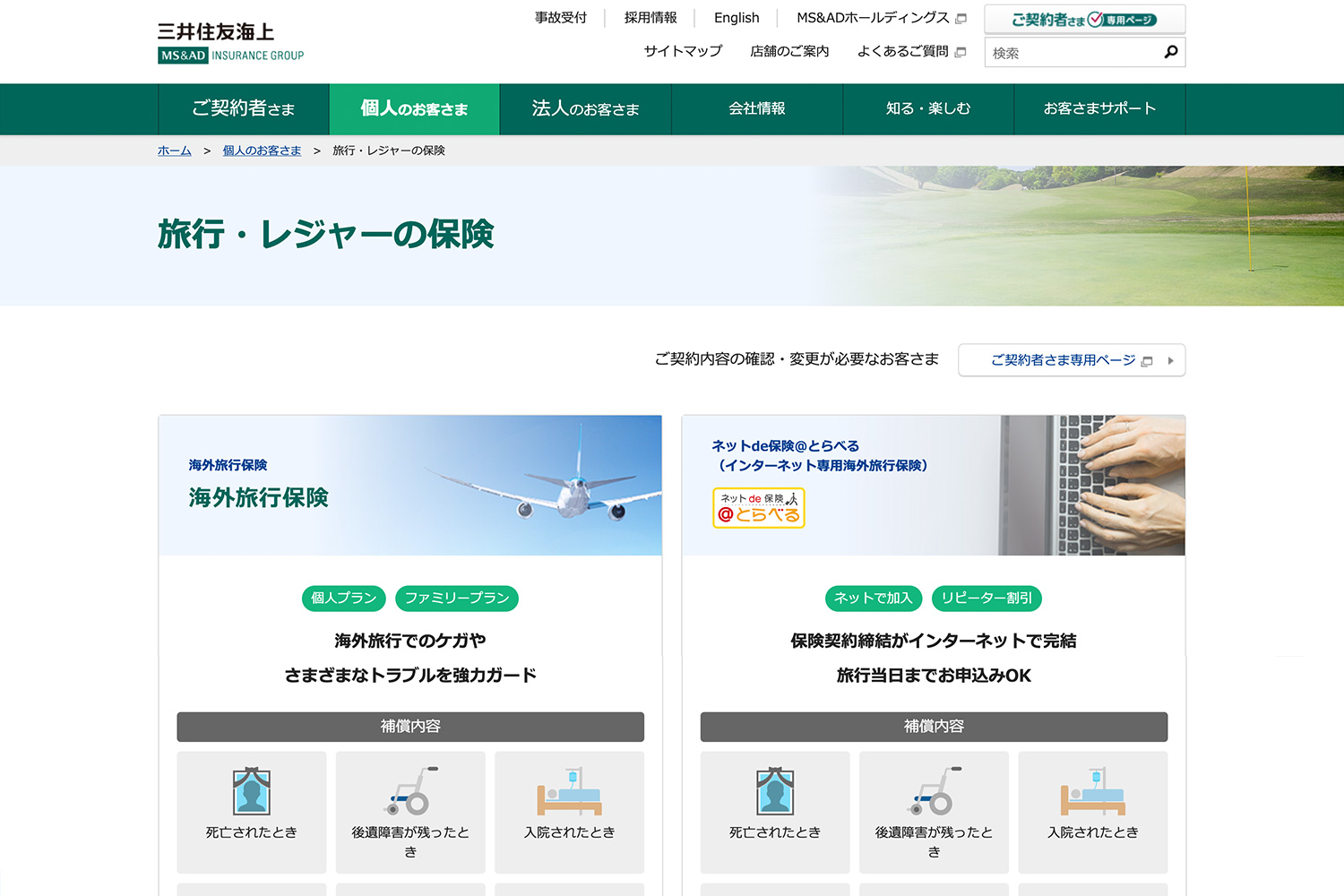Screen dimensions: 1344x896
Task: Click ご契約内容の確認・変更が必要なお客さま text
Action: pos(797,359)
